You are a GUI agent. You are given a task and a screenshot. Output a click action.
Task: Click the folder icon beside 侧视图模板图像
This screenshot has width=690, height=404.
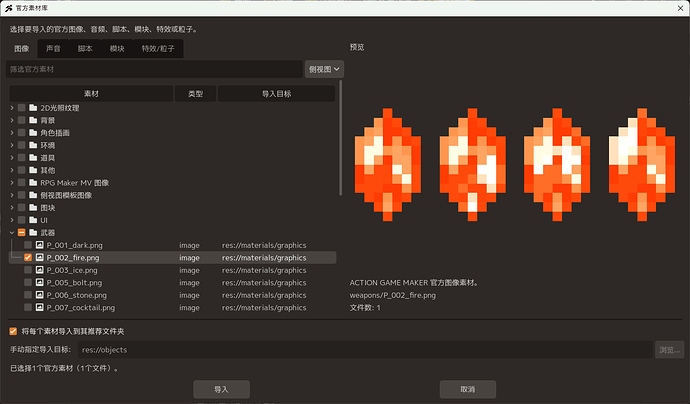pos(33,195)
